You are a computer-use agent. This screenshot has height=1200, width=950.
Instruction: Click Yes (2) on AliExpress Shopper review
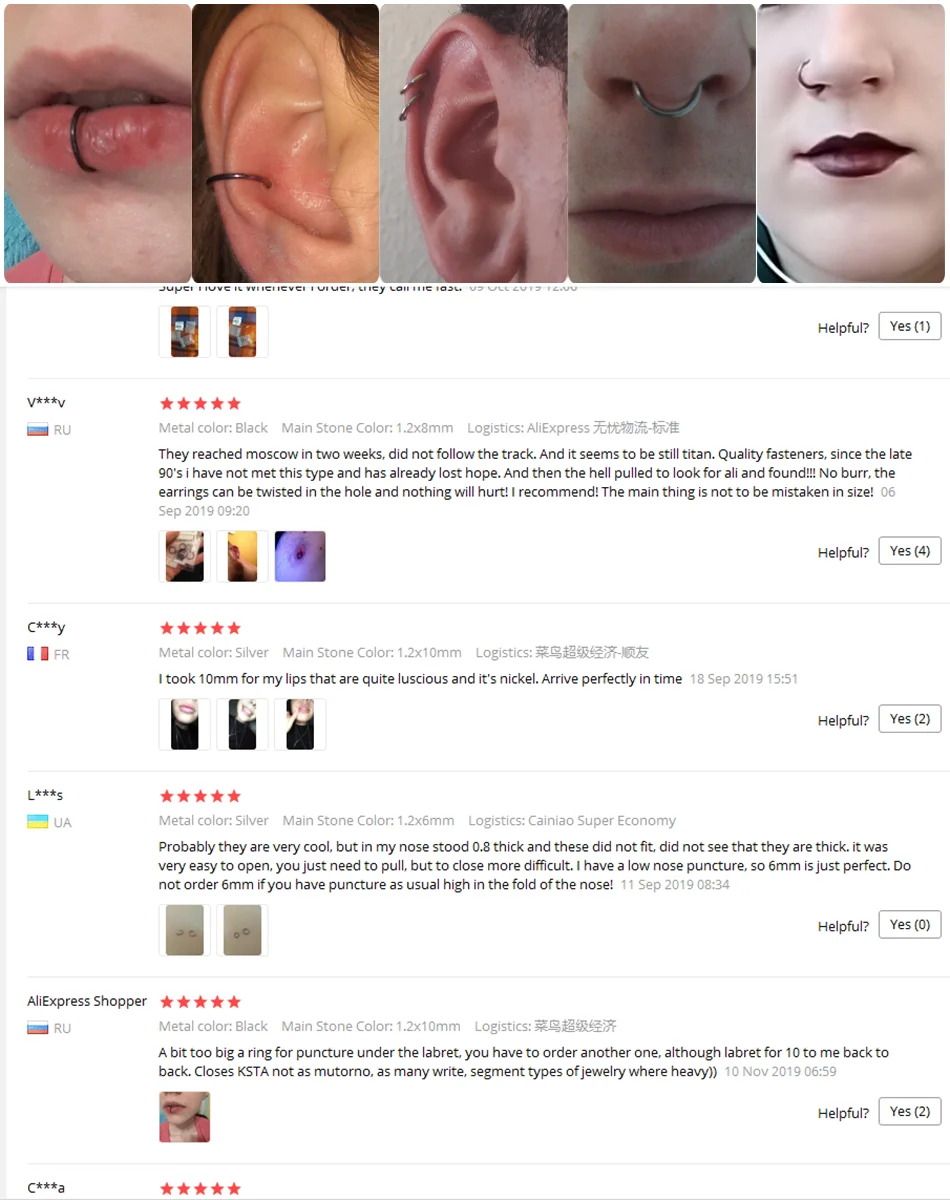pyautogui.click(x=910, y=1112)
